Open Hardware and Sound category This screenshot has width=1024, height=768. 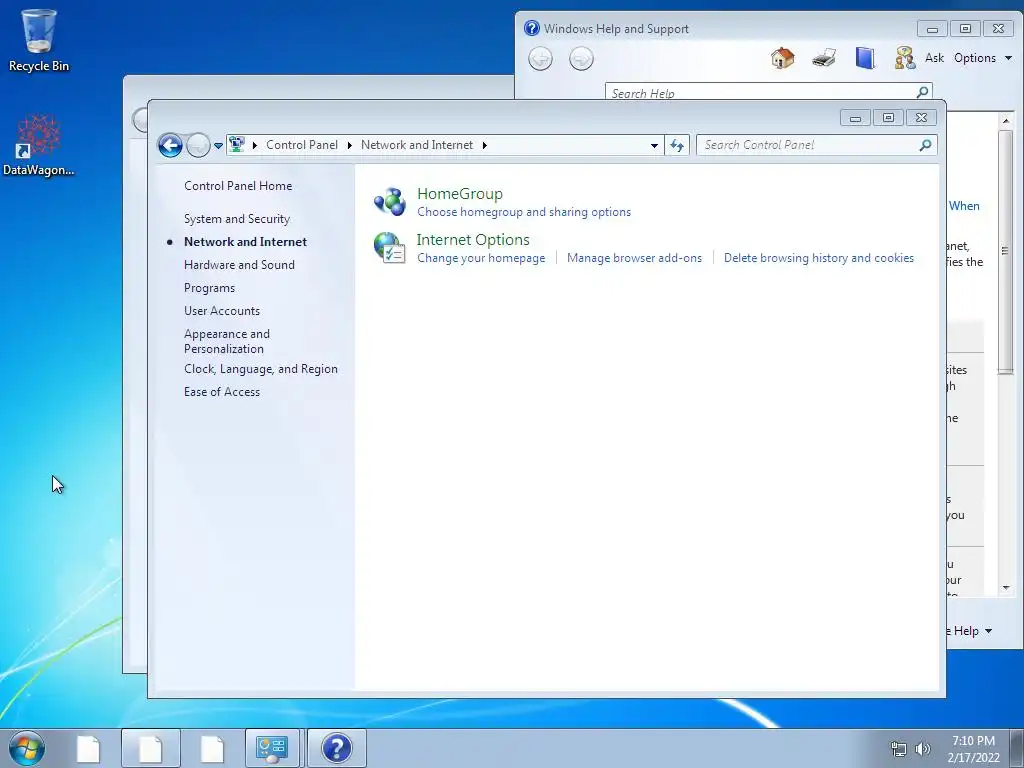(x=239, y=264)
